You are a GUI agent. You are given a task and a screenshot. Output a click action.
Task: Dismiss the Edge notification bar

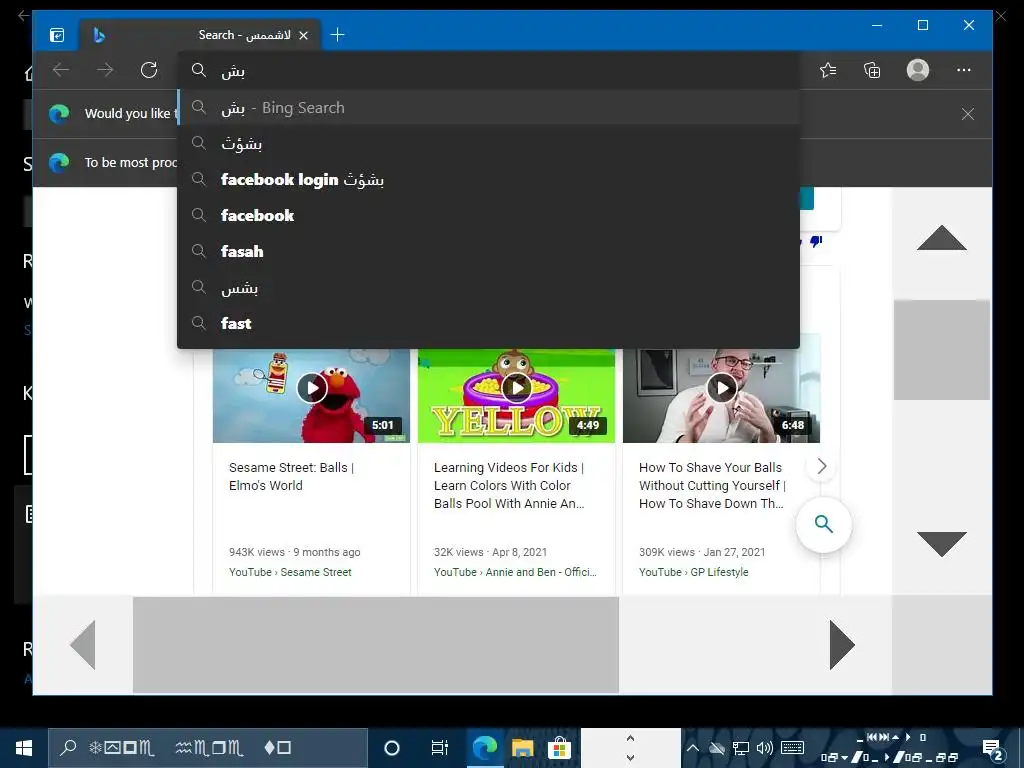(968, 114)
